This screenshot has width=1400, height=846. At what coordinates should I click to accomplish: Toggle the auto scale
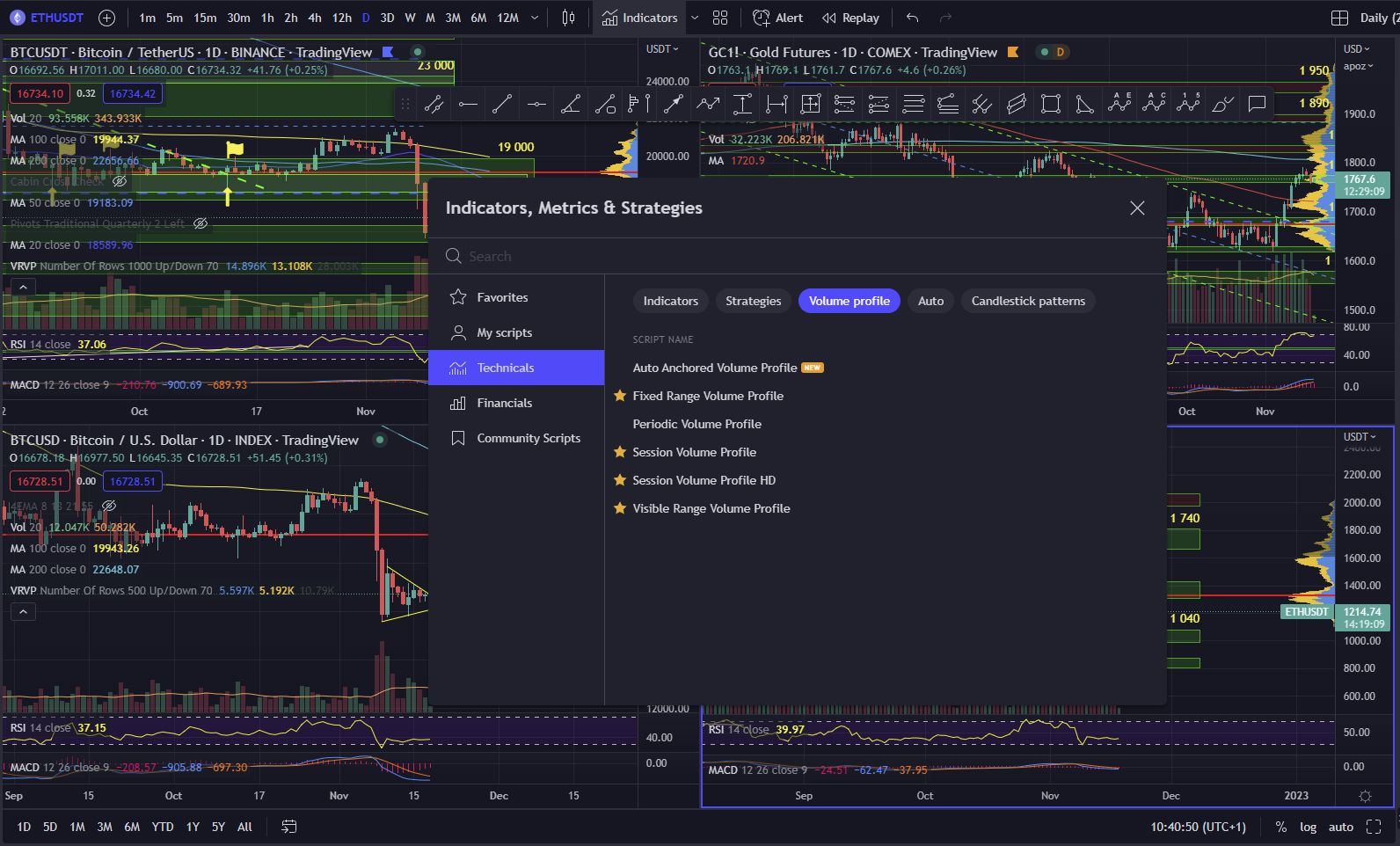pos(1341,827)
